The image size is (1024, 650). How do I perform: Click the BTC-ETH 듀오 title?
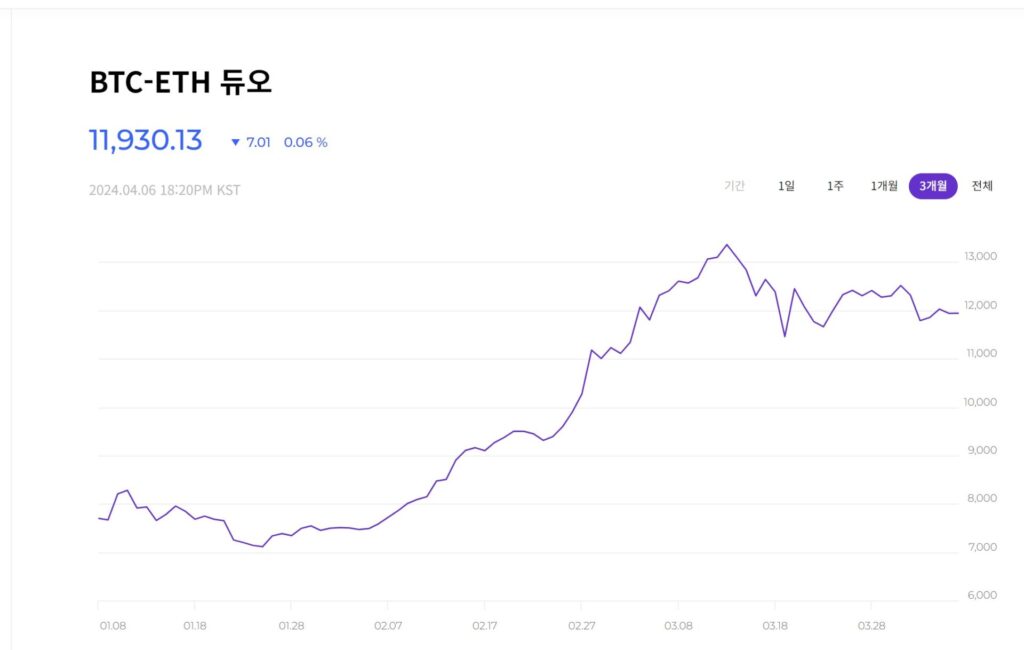point(181,83)
